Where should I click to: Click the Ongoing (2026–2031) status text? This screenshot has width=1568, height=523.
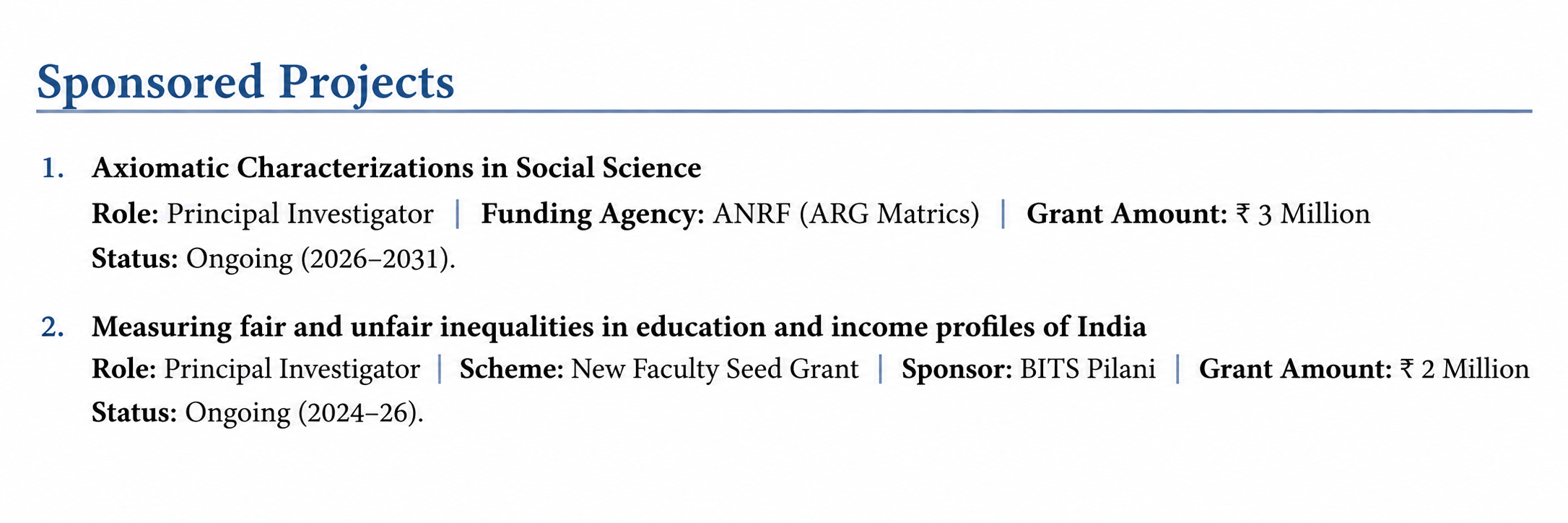(321, 259)
